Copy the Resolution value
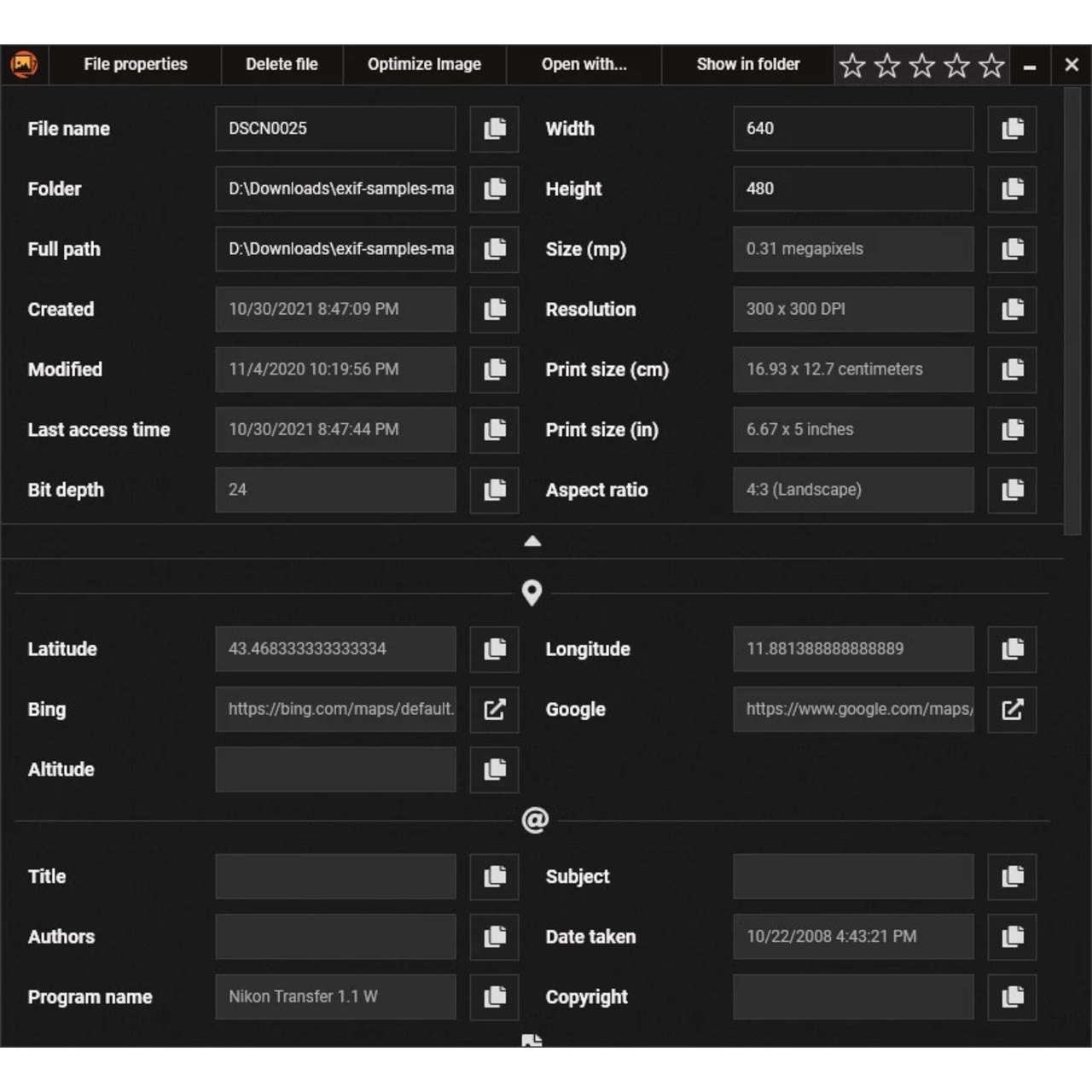 (1012, 310)
